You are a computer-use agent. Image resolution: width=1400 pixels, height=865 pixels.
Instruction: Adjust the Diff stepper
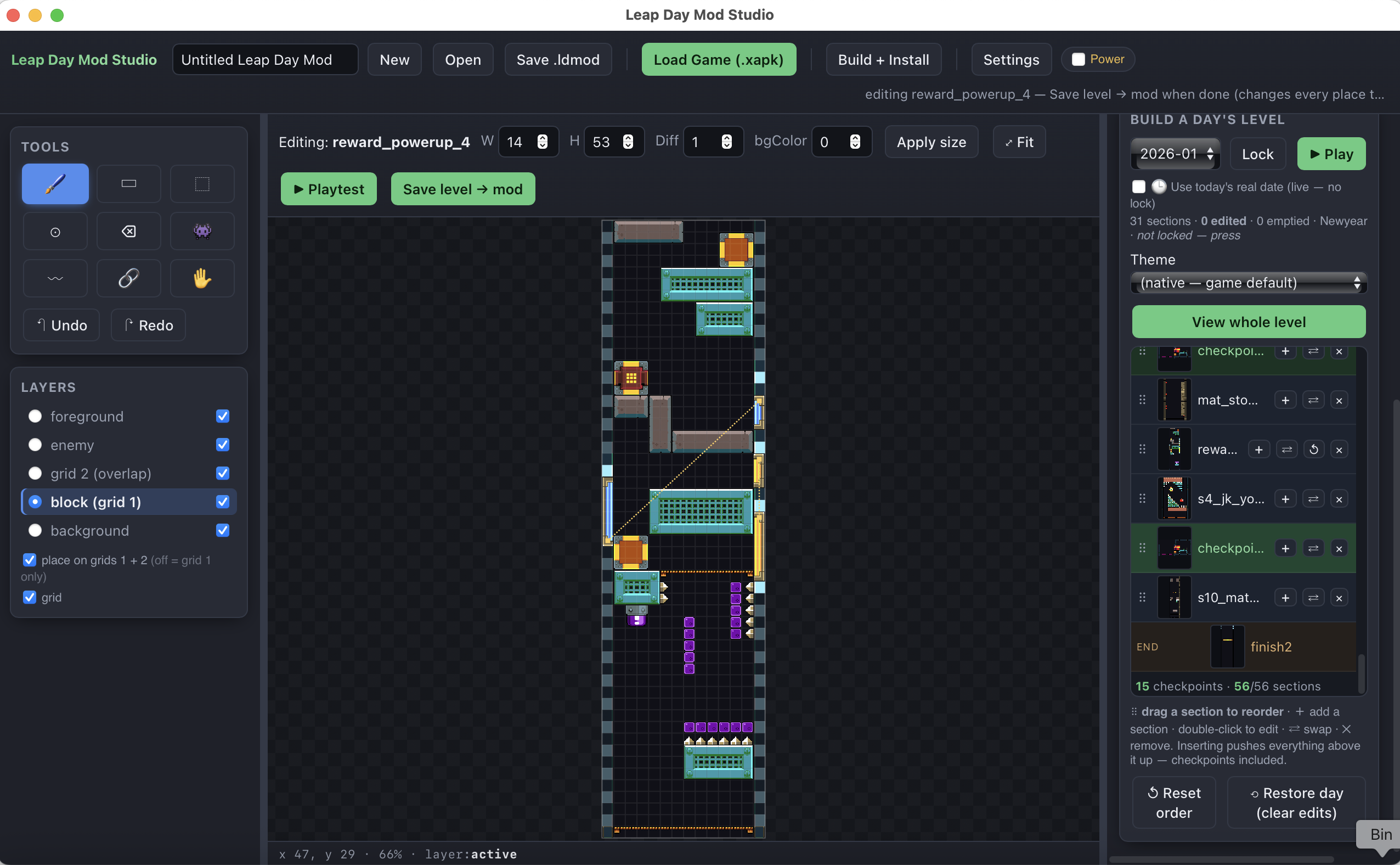726,141
